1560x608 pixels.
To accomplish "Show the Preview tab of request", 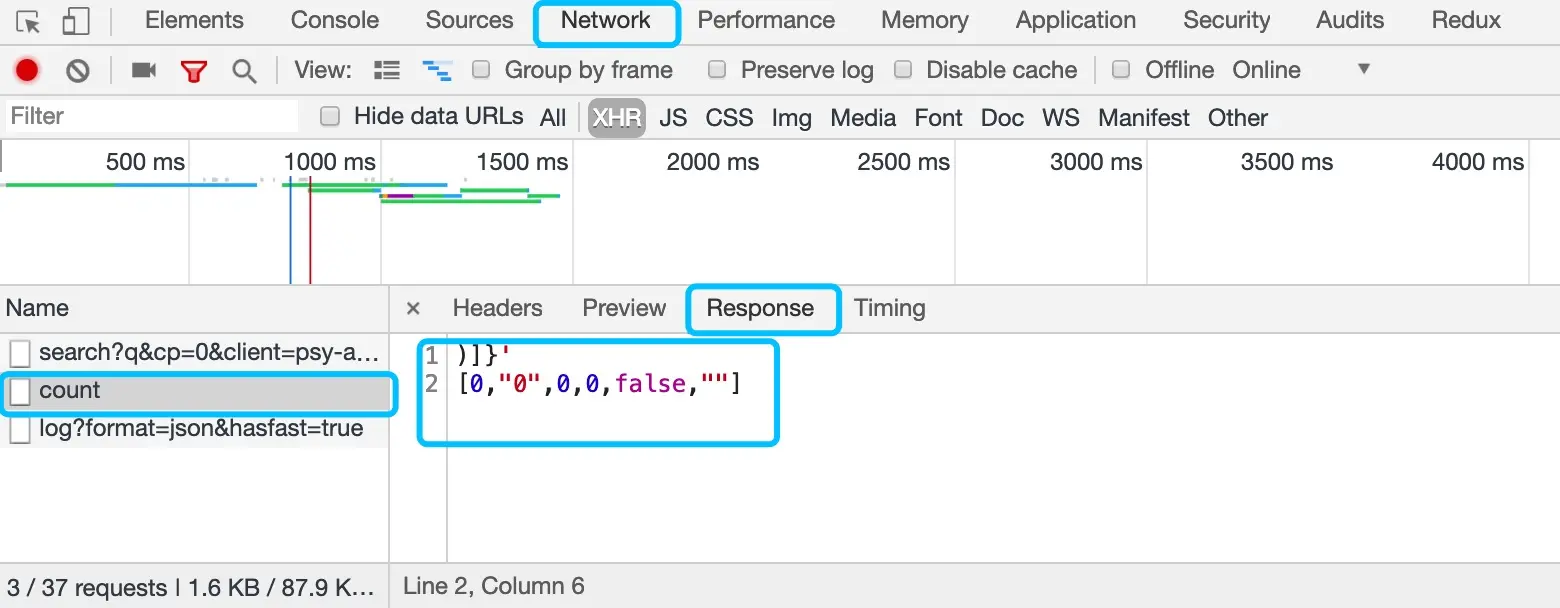I will [x=624, y=308].
